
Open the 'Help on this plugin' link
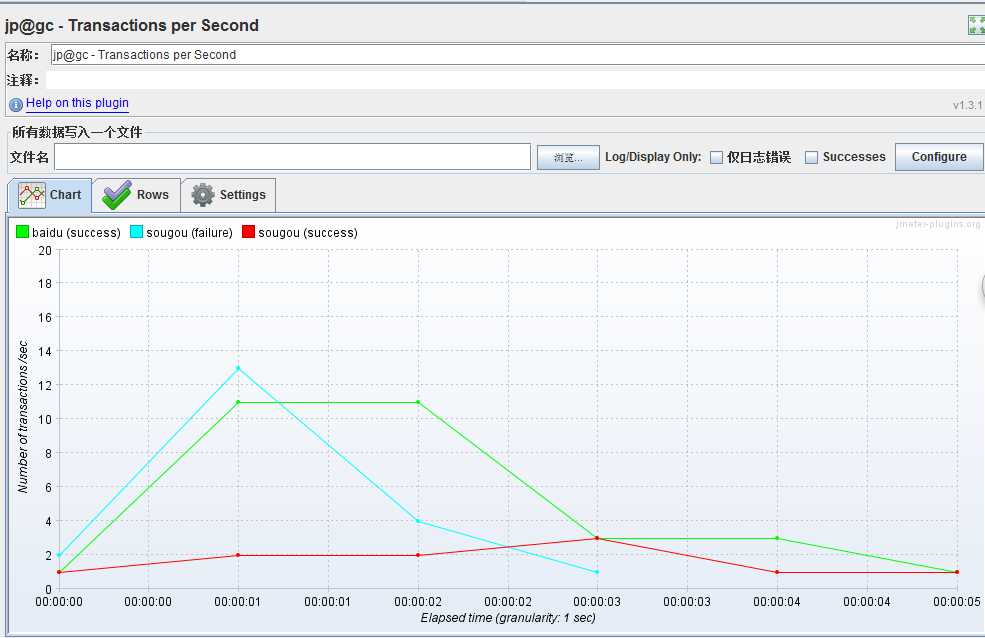coord(77,103)
